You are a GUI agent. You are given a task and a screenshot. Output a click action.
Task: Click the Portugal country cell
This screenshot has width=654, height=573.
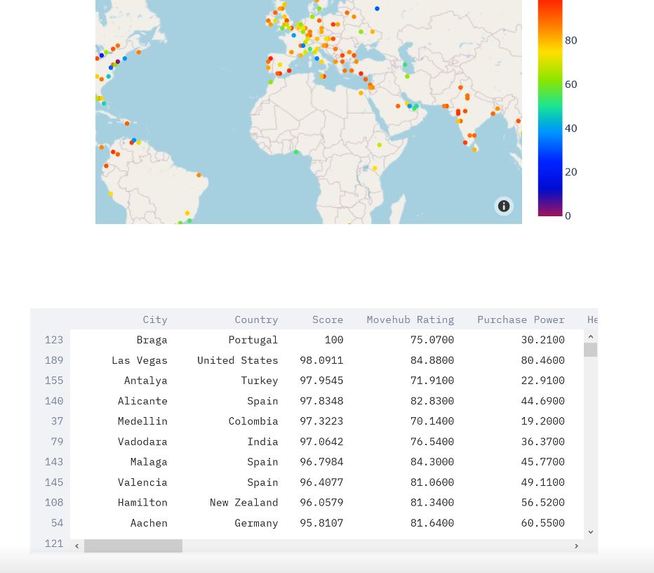(x=253, y=340)
